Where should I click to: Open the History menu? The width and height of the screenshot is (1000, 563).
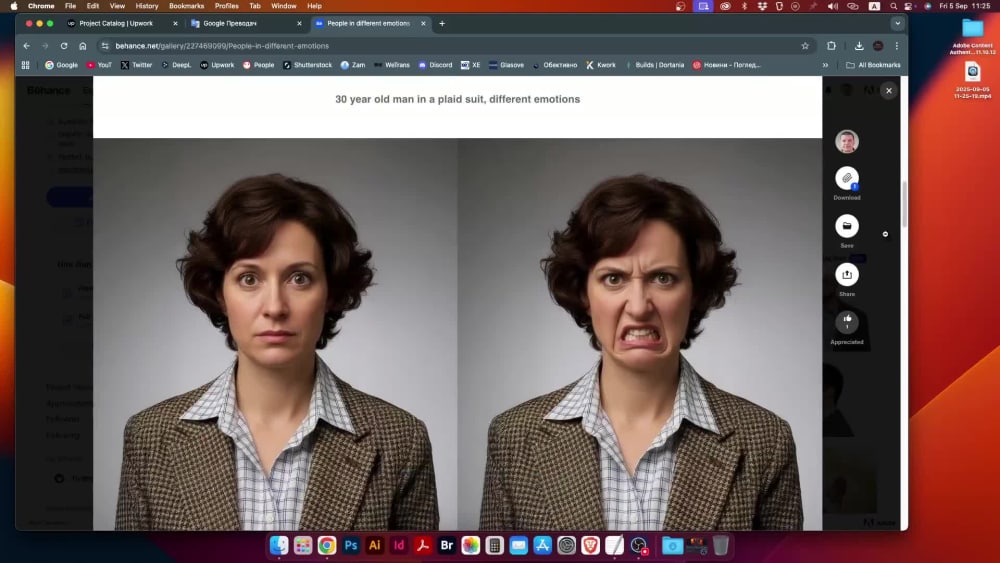[x=147, y=6]
